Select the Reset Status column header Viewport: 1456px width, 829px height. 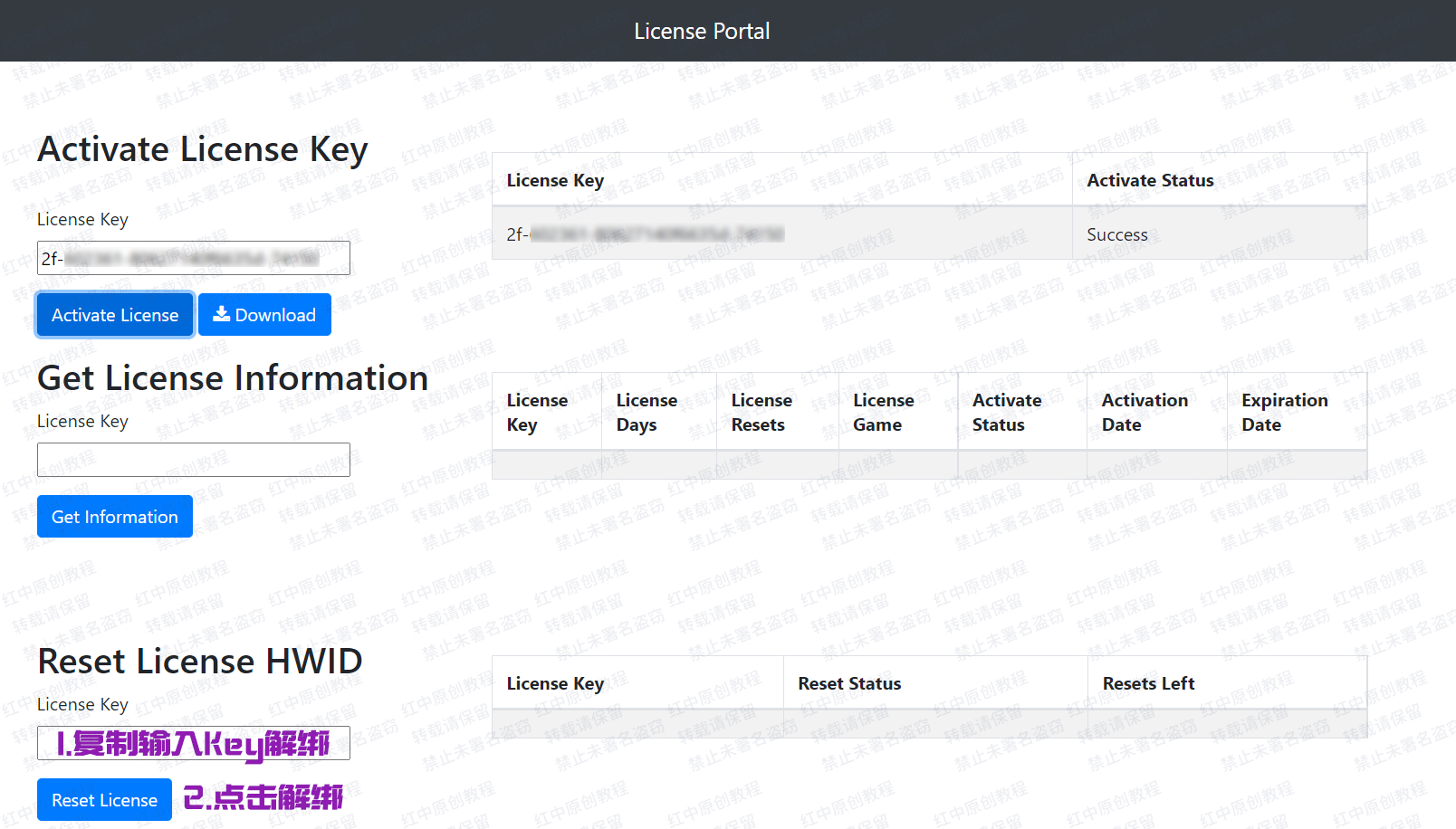click(849, 683)
